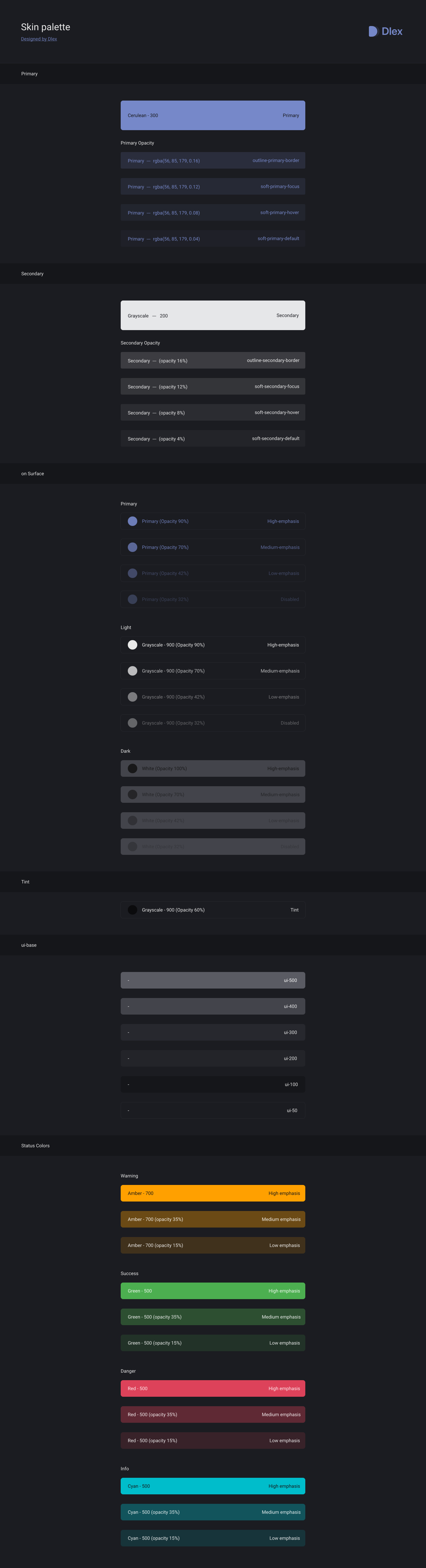Select the ui-50 swatch
The width and height of the screenshot is (426, 1568).
[213, 1110]
